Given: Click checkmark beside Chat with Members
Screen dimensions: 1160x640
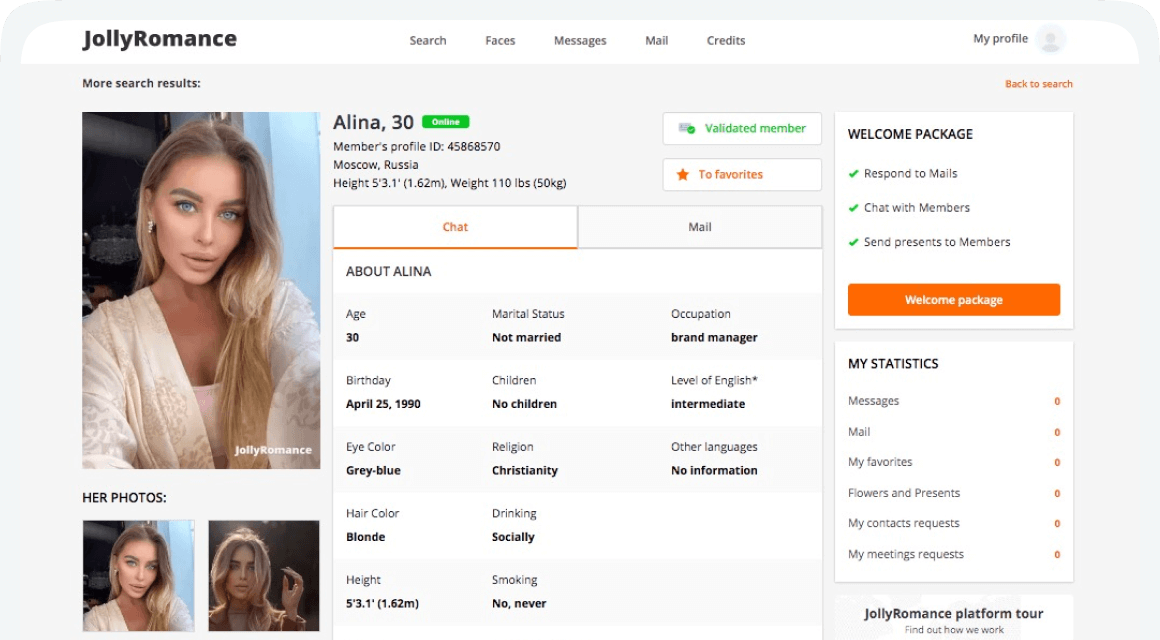Looking at the screenshot, I should pos(854,208).
